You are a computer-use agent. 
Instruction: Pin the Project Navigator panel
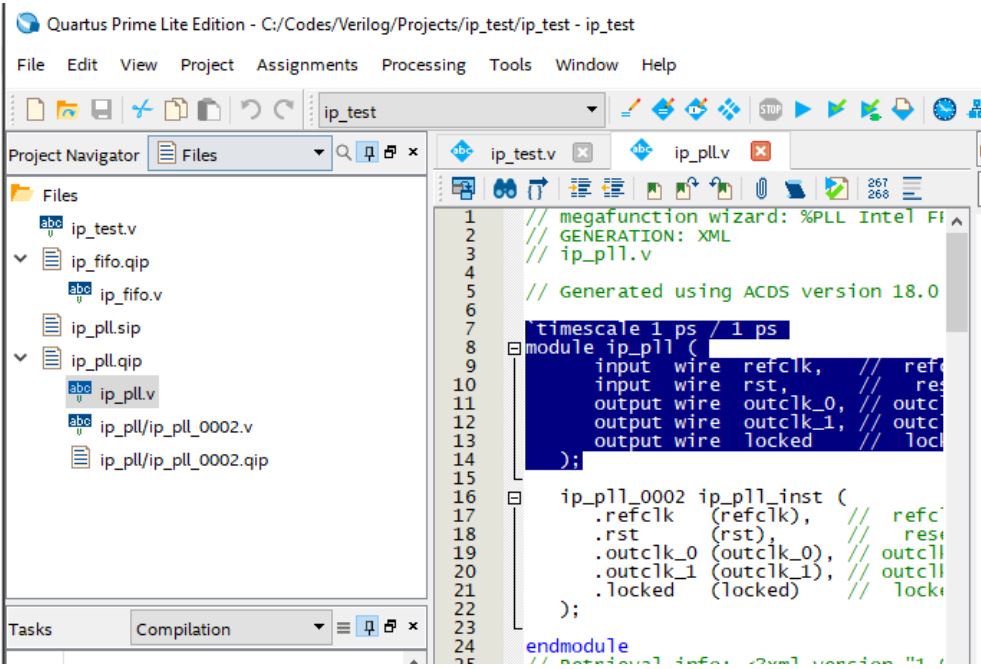point(369,152)
